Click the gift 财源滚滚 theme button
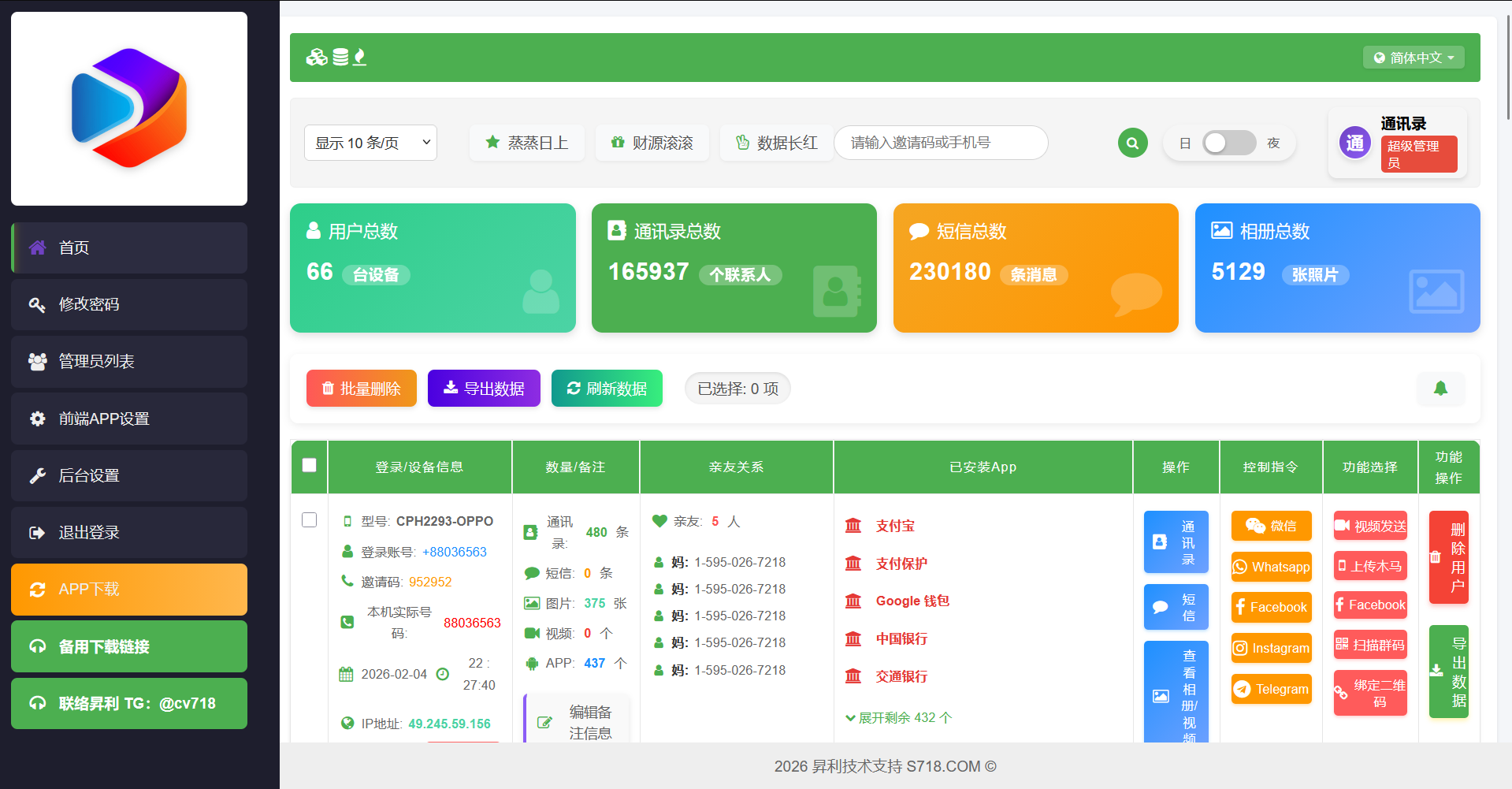The width and height of the screenshot is (1512, 789). point(652,143)
